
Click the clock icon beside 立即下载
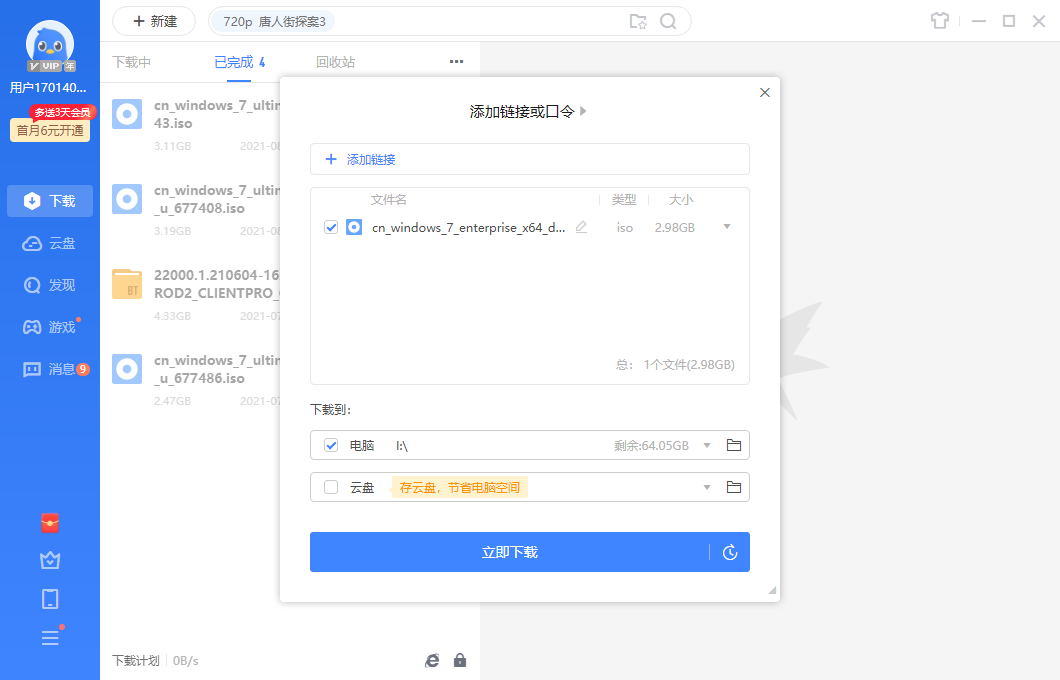pos(730,552)
